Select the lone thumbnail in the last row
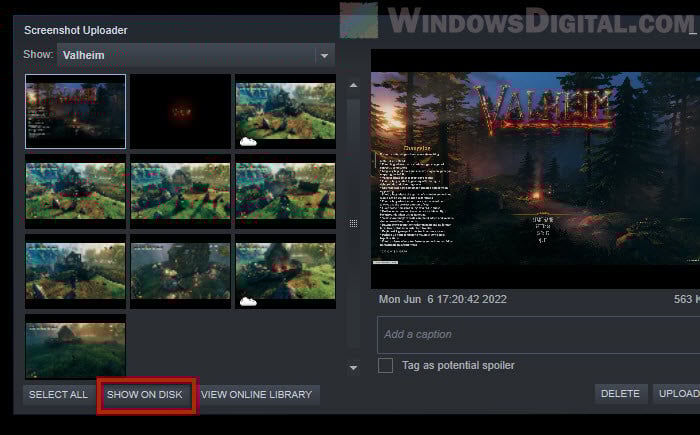700x435 pixels. click(75, 347)
